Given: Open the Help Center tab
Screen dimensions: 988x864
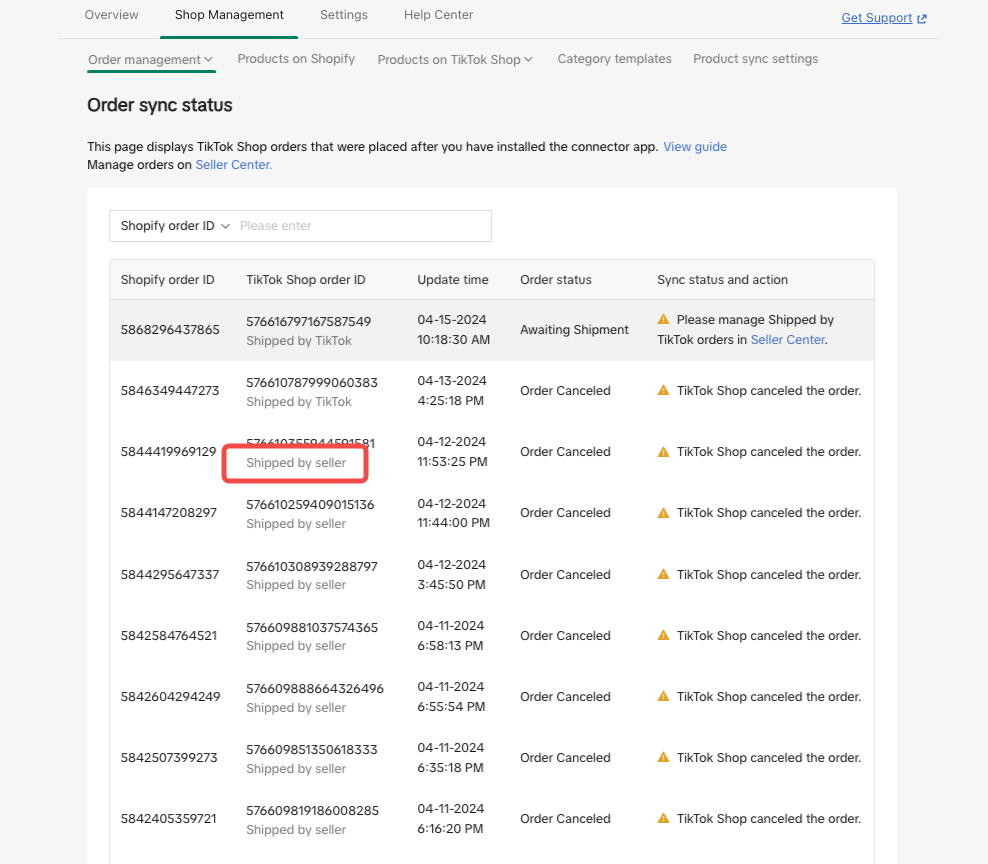Looking at the screenshot, I should click(x=438, y=14).
